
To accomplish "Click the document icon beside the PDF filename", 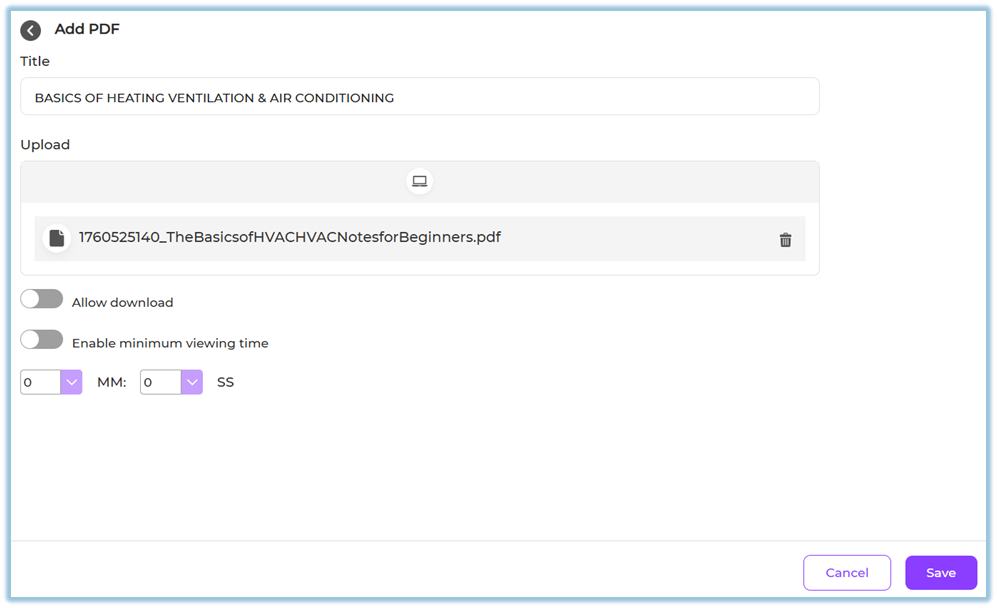I will 57,238.
